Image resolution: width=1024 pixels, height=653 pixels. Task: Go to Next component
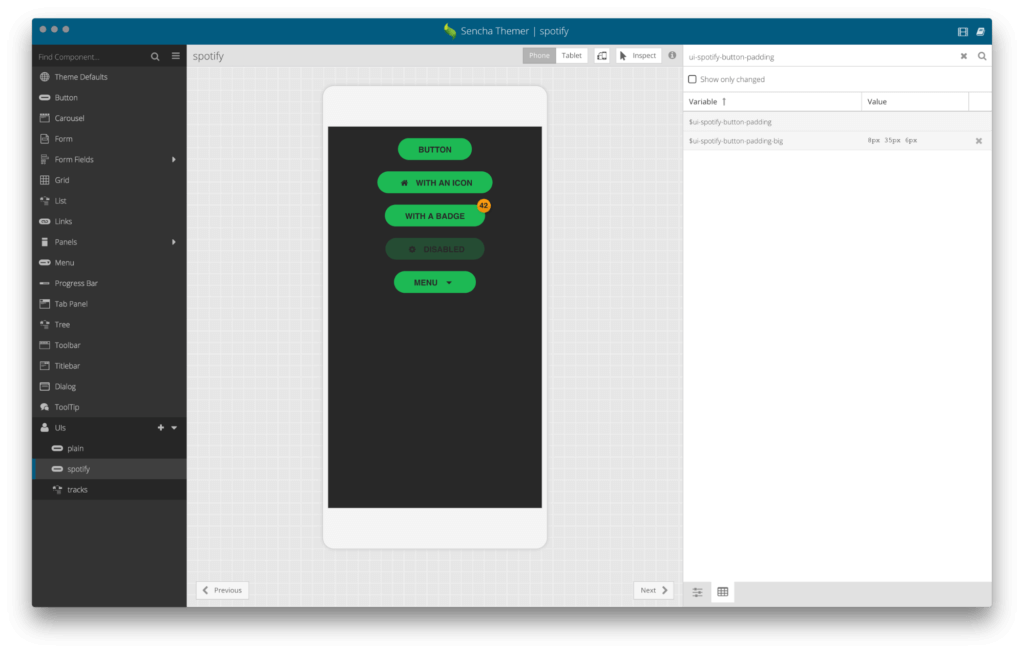click(x=654, y=590)
